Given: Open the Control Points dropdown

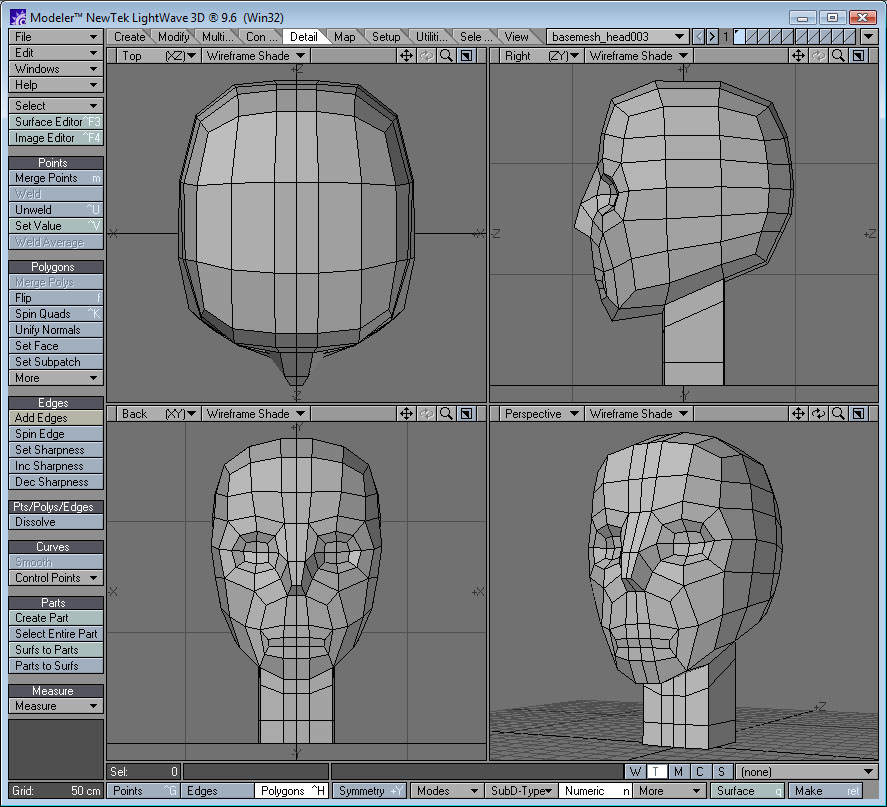Looking at the screenshot, I should [56, 578].
